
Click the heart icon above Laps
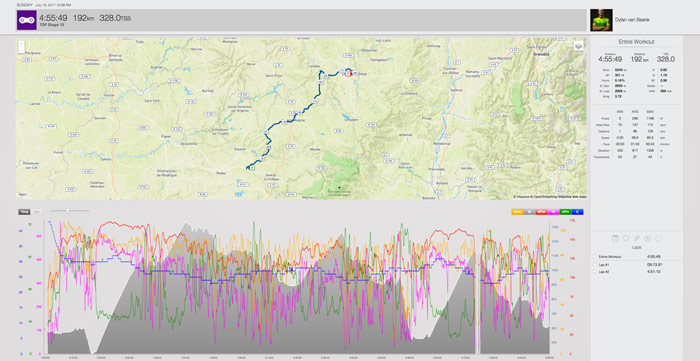click(x=626, y=239)
